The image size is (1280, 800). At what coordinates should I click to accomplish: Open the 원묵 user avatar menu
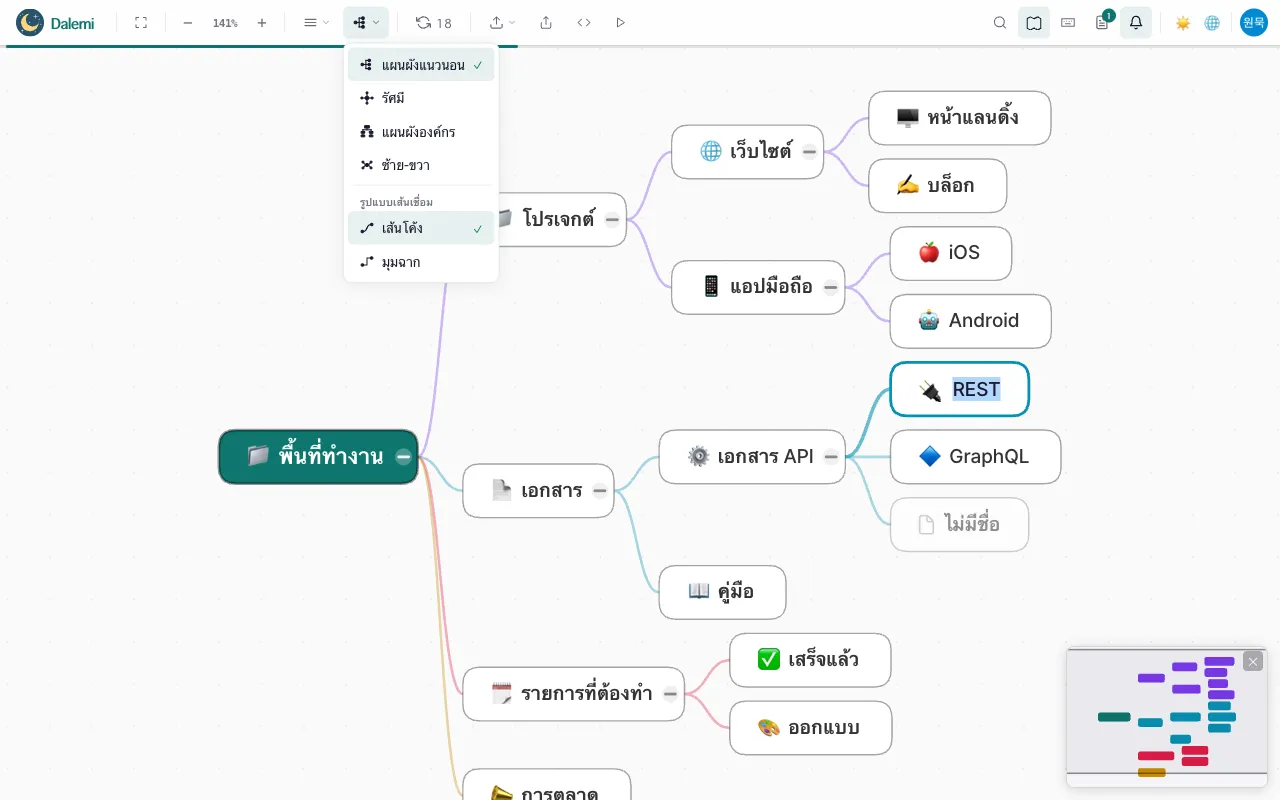(x=1254, y=22)
